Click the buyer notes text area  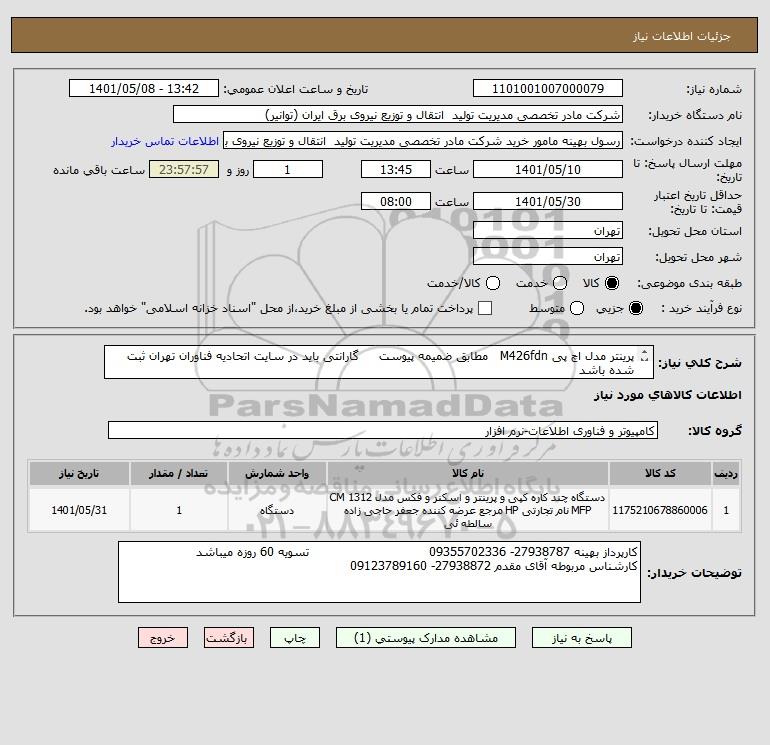[x=379, y=572]
